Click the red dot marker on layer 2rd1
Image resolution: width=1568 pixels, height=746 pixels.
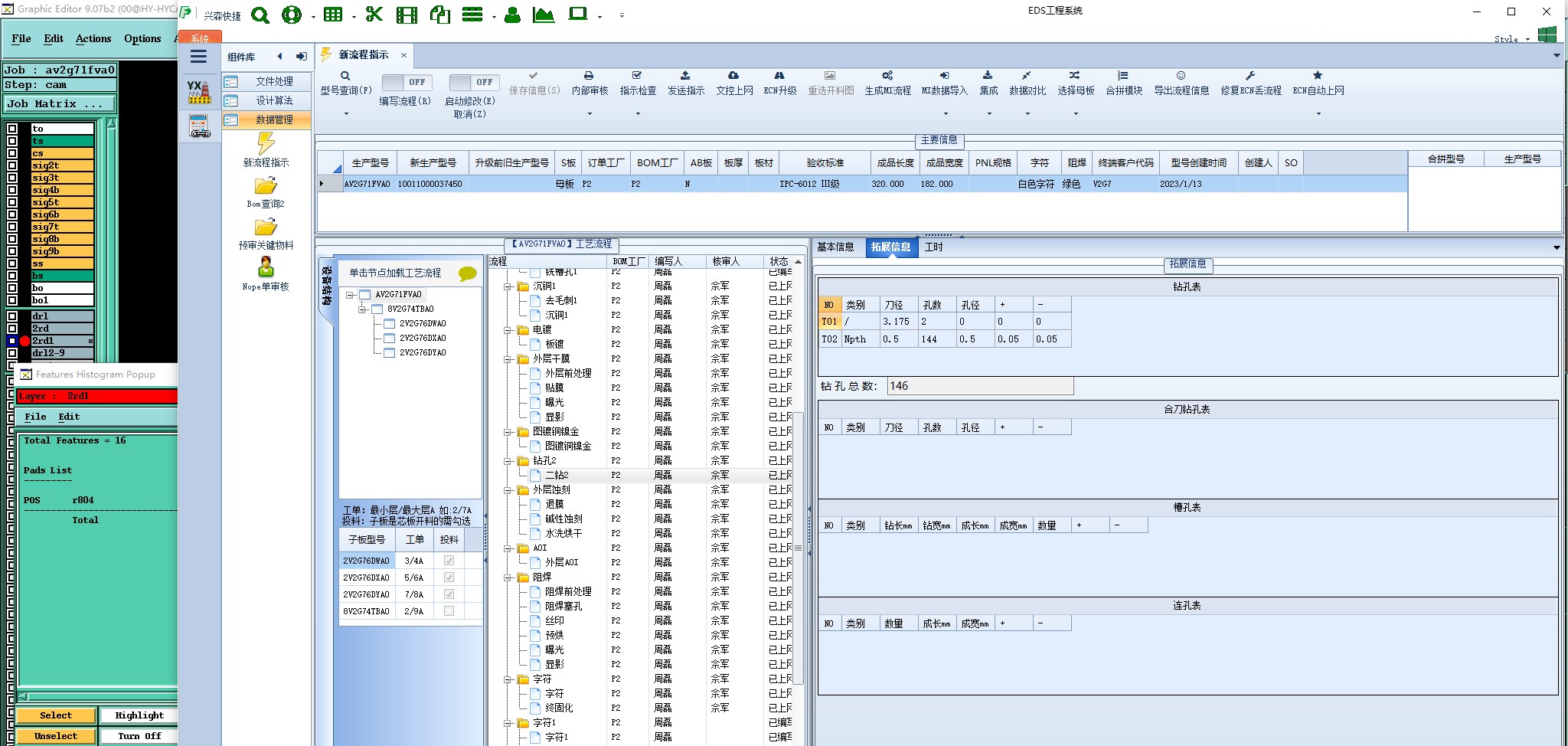24,341
